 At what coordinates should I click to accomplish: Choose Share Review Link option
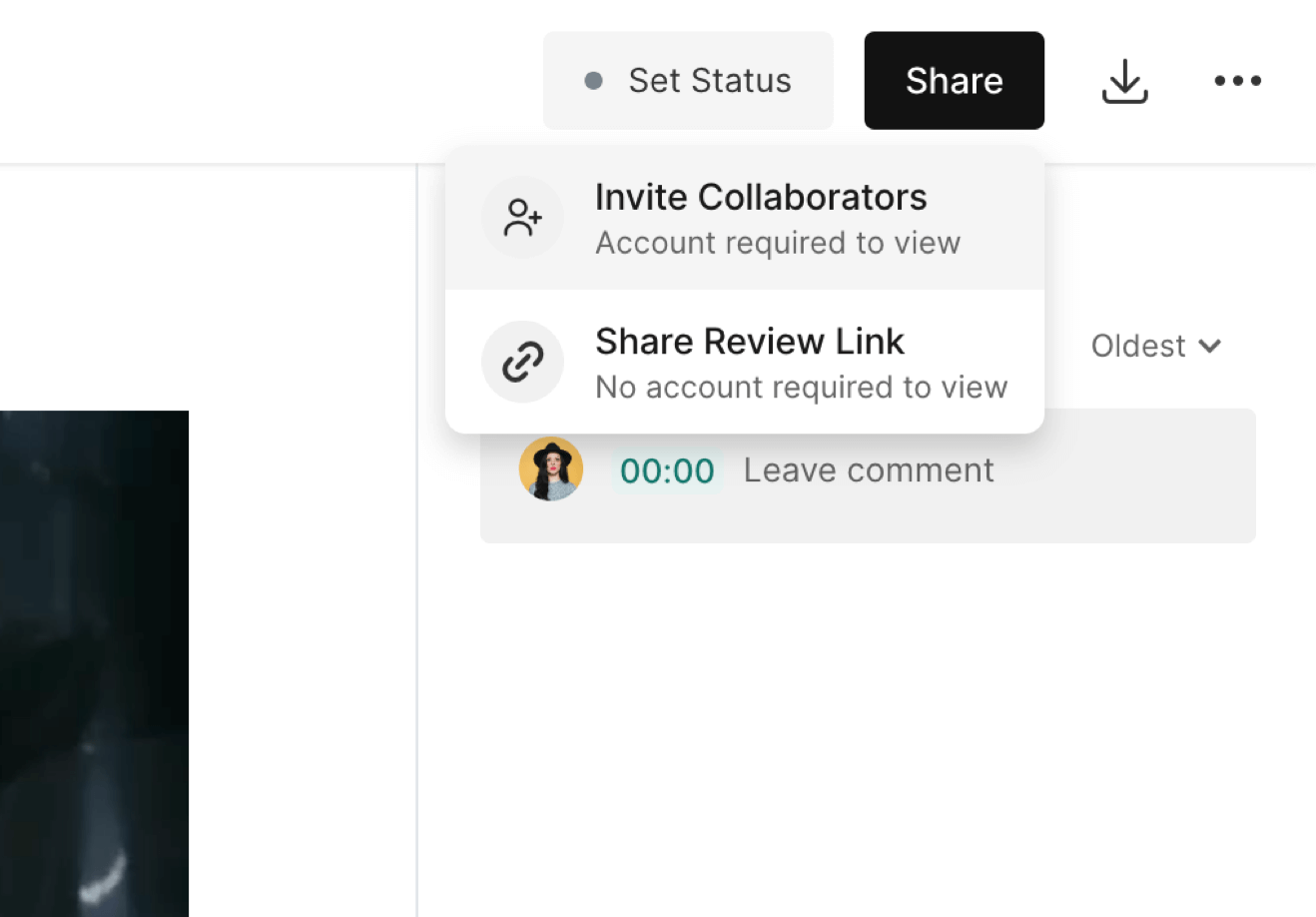click(x=749, y=342)
